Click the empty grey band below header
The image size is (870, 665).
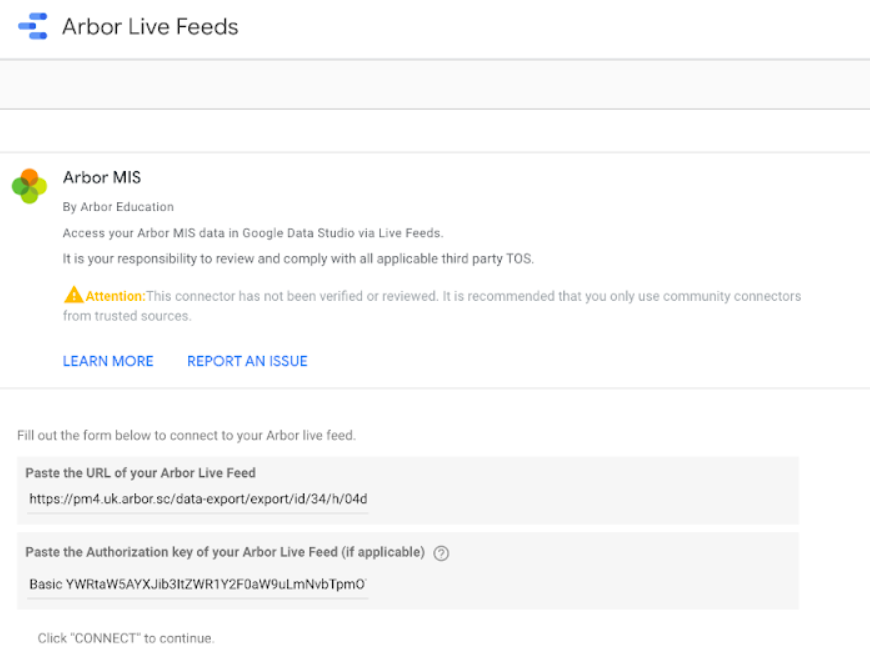pos(435,84)
